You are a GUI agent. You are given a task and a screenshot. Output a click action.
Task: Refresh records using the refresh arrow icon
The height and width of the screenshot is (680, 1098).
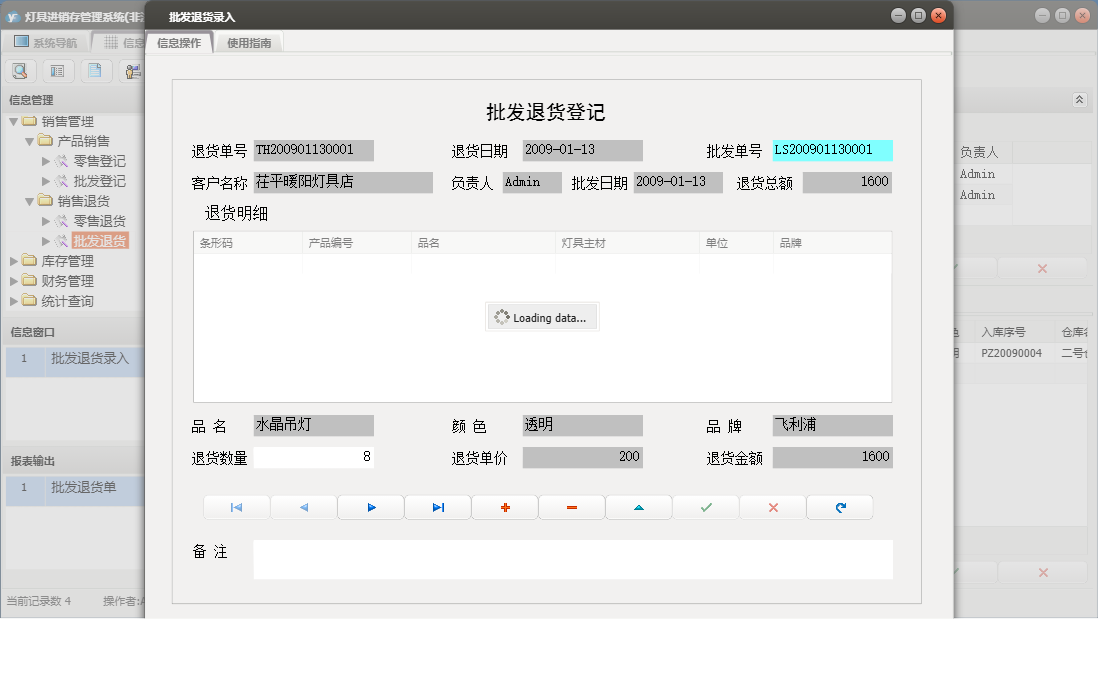click(x=839, y=507)
